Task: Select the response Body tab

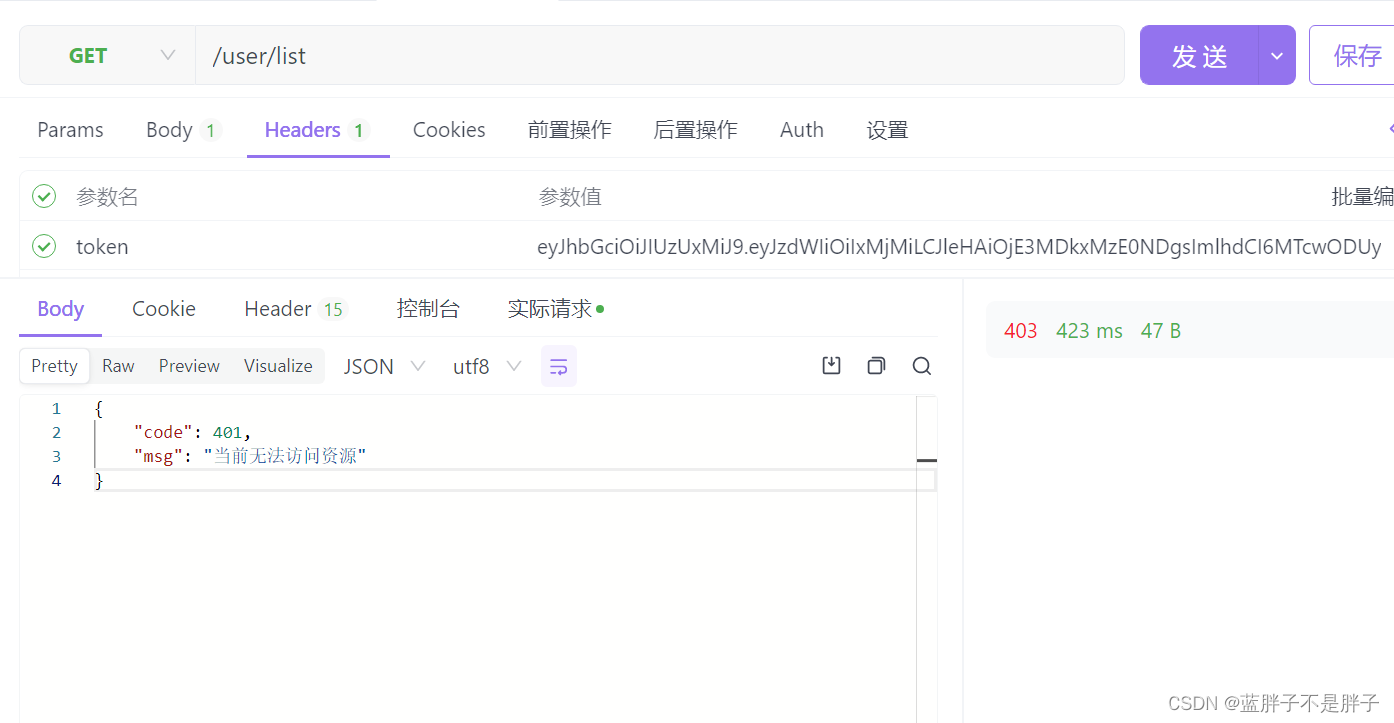Action: (60, 309)
